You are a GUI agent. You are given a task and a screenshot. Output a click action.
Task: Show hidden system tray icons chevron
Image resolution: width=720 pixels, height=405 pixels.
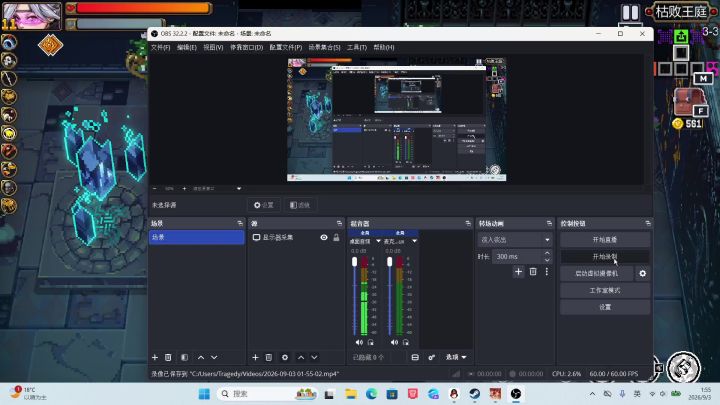[x=592, y=394]
